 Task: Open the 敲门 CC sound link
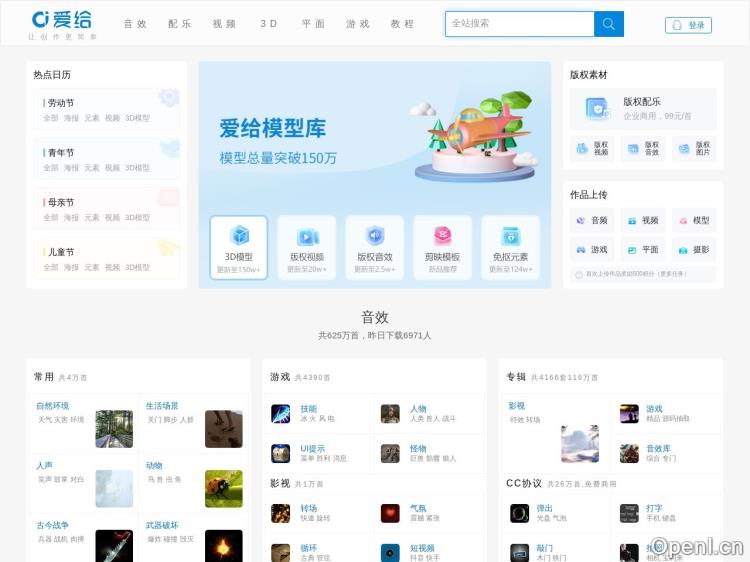(544, 548)
